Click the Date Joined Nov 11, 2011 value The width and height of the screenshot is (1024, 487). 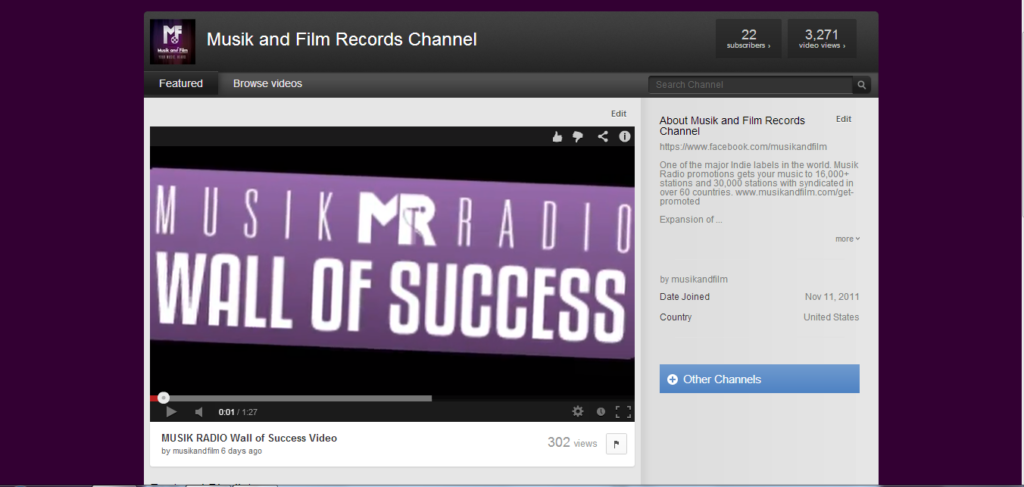[832, 297]
